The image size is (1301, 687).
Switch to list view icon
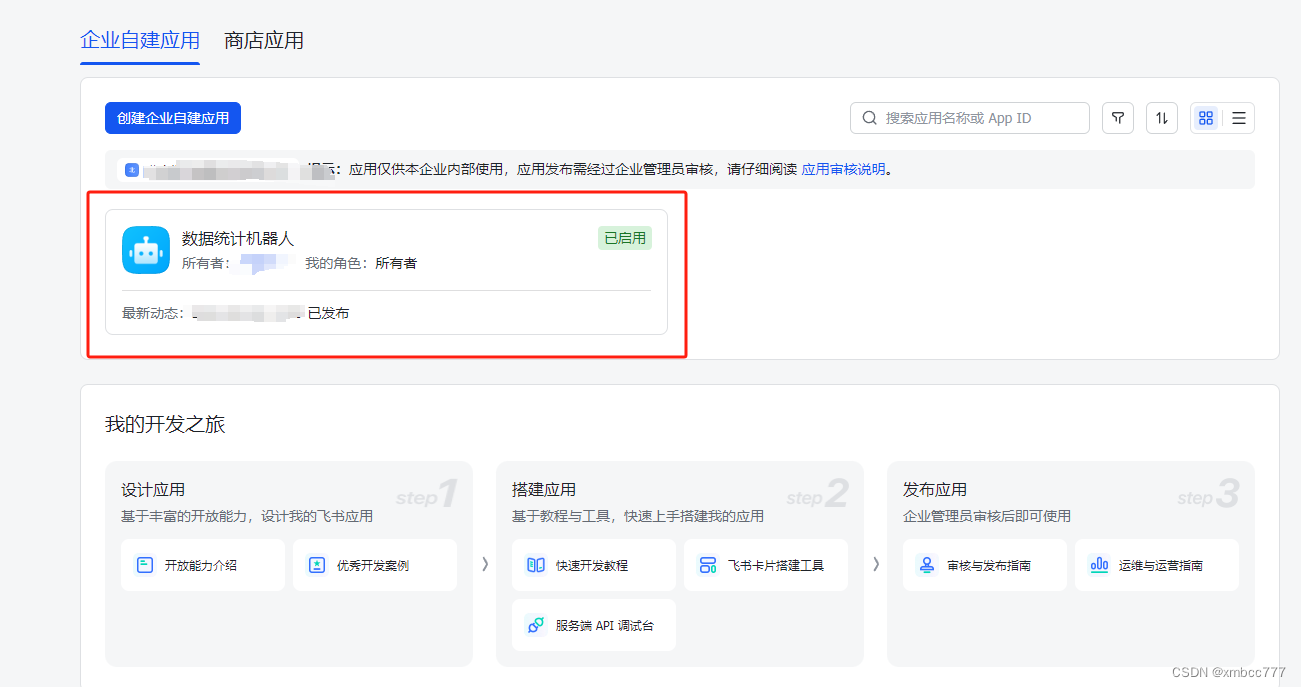pyautogui.click(x=1237, y=117)
